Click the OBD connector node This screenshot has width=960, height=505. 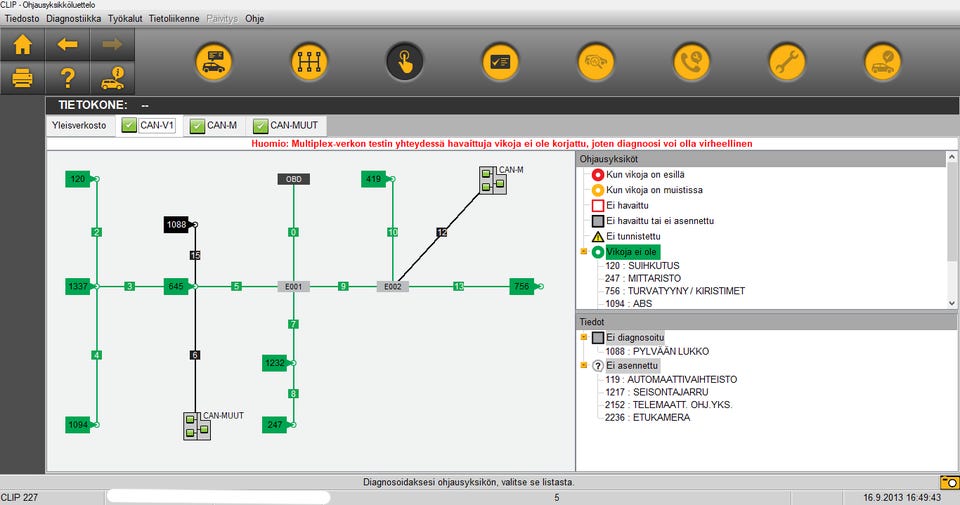point(294,179)
